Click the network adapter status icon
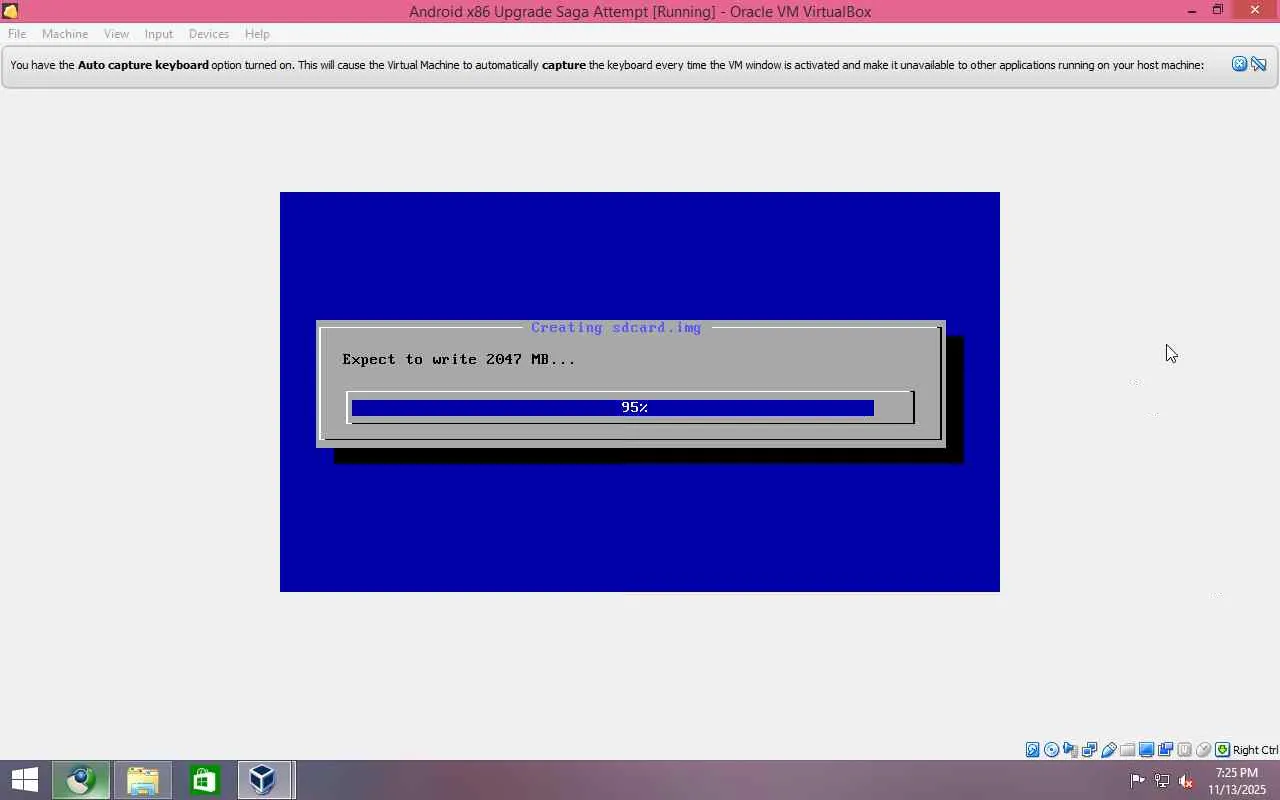Screen dimensions: 1280x800 (x=1090, y=750)
